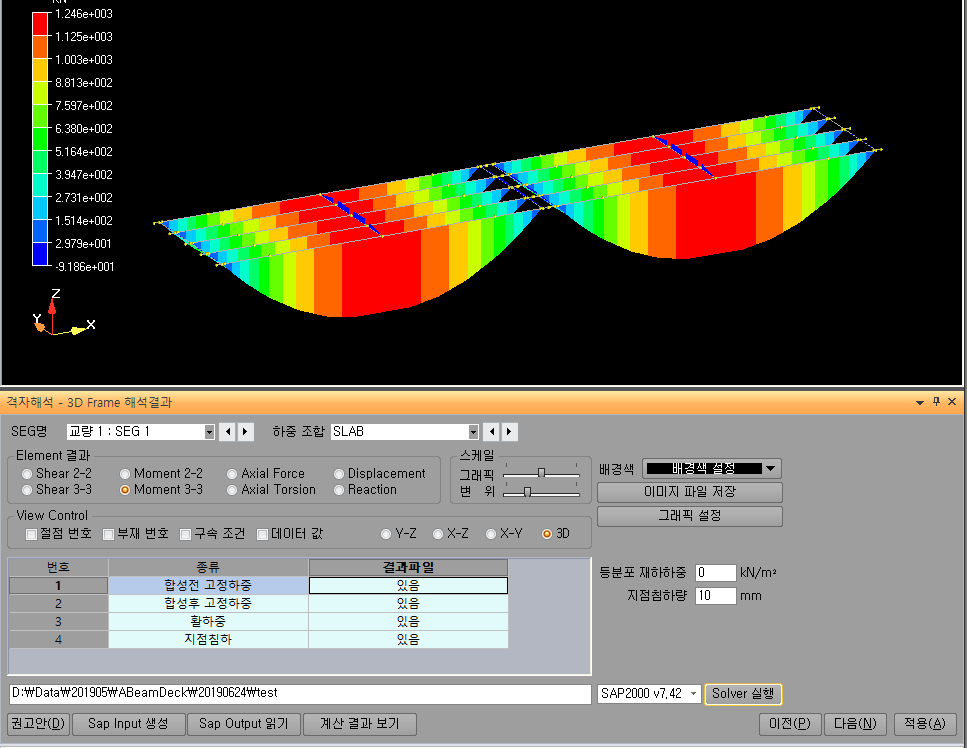Click 지점침하량 input field showing 10
Screen dimensions: 967x748
coord(715,596)
